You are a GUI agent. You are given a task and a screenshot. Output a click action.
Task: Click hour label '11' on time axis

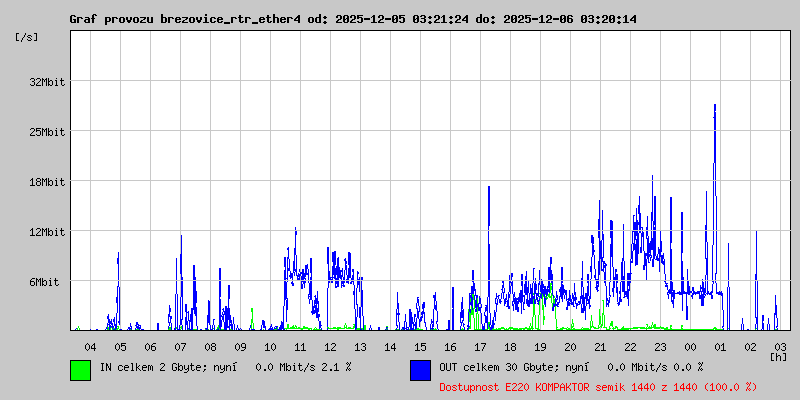click(301, 347)
